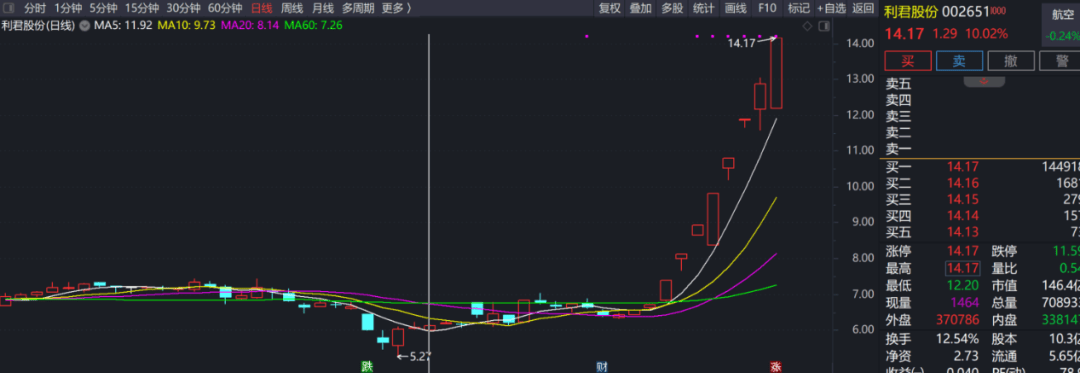This screenshot has height=373, width=1080.
Task: Toggle the left sidebar panel icon
Action: [x=8, y=9]
